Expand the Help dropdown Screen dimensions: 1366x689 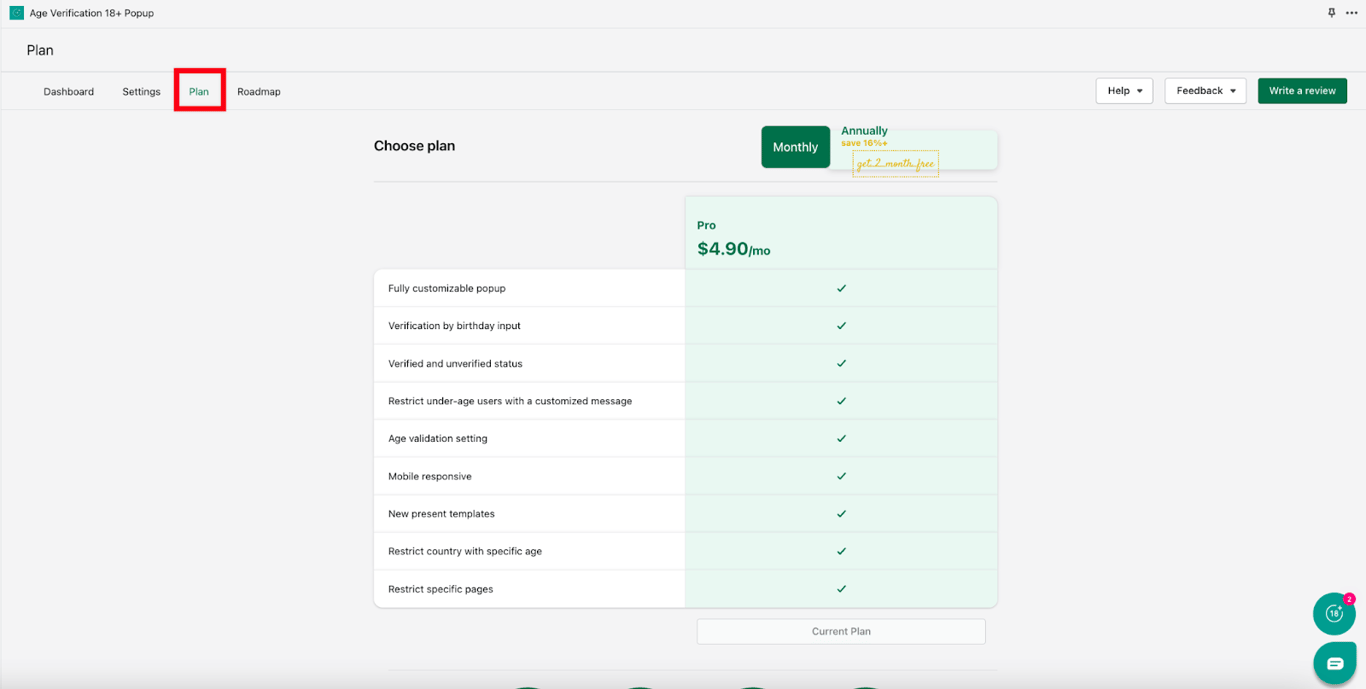pos(1124,91)
